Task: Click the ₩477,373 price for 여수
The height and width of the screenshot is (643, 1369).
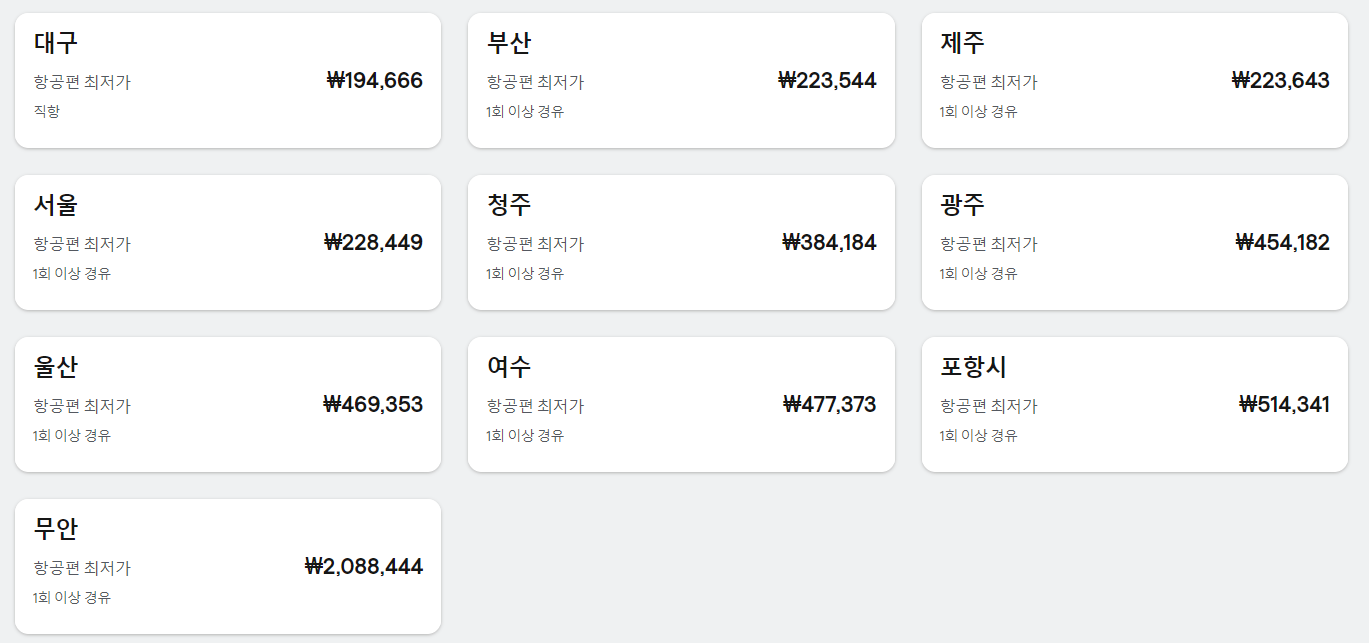Action: [829, 405]
